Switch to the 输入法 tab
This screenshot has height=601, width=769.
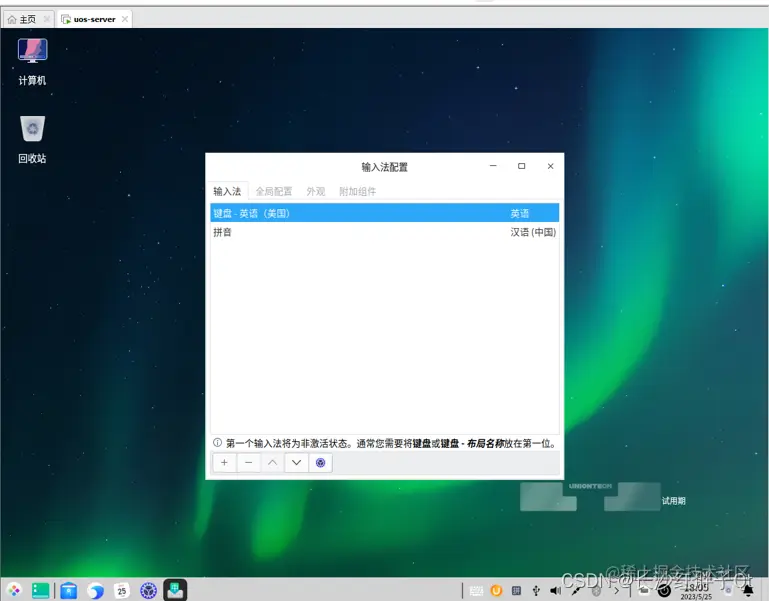pos(227,191)
